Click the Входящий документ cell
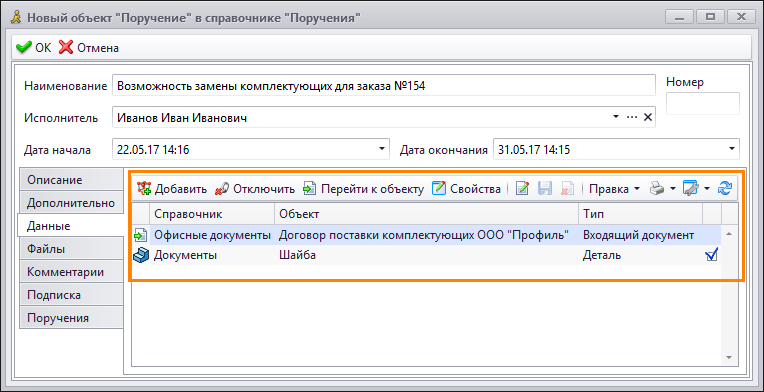Viewport: 764px width, 392px height. click(641, 235)
